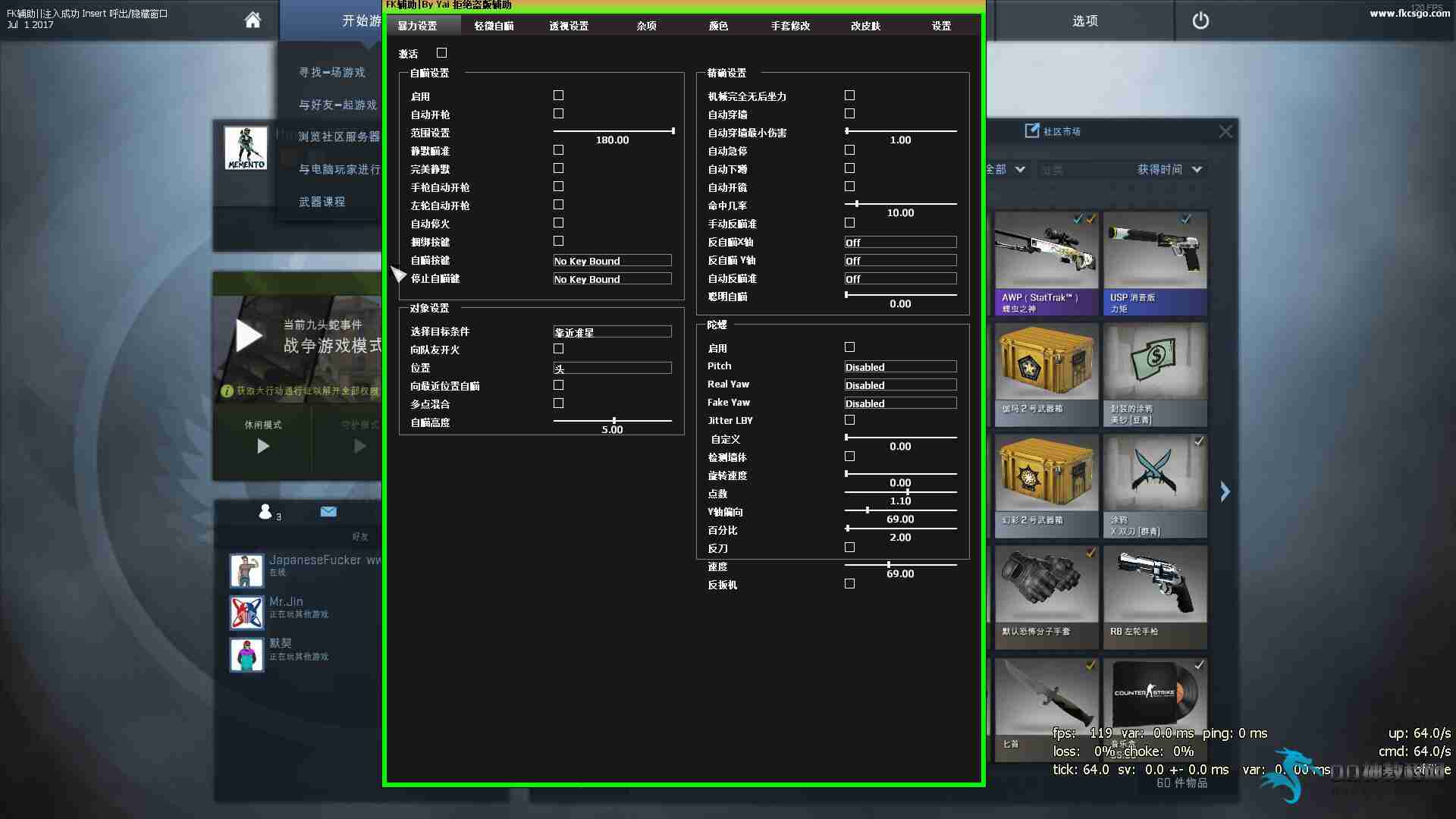The width and height of the screenshot is (1456, 819).
Task: Toggle the Jitter LBY checkbox
Action: (850, 420)
